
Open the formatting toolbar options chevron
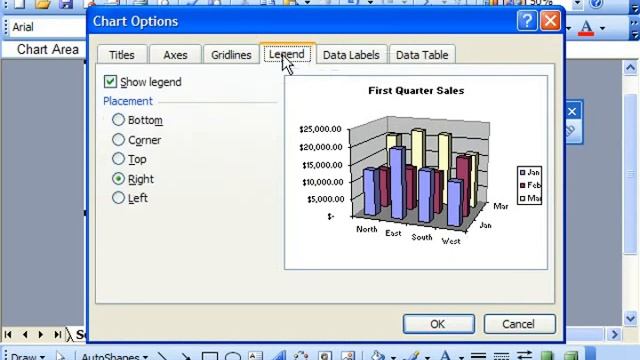pos(634,29)
